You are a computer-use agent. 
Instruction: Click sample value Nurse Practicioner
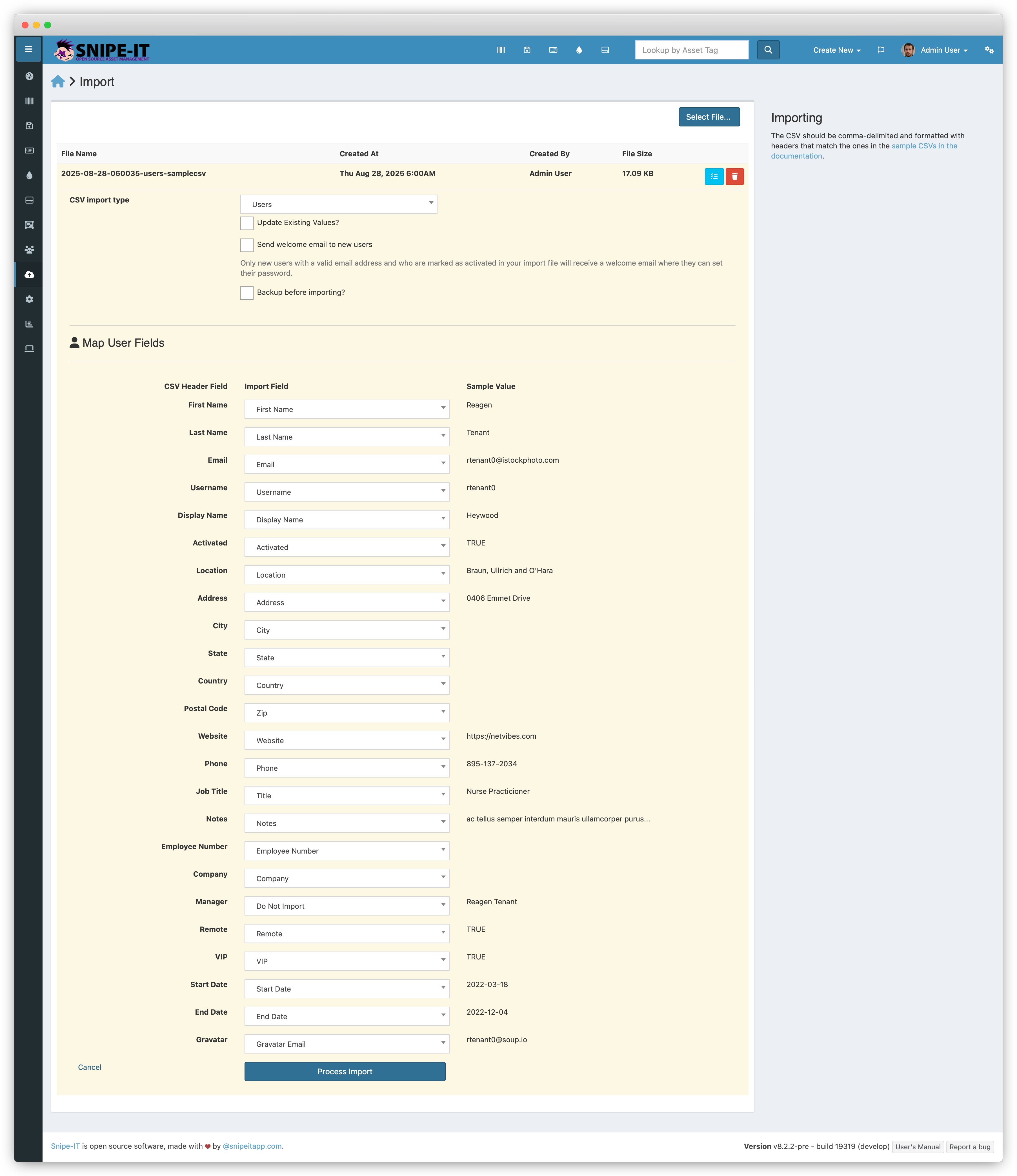coord(498,791)
